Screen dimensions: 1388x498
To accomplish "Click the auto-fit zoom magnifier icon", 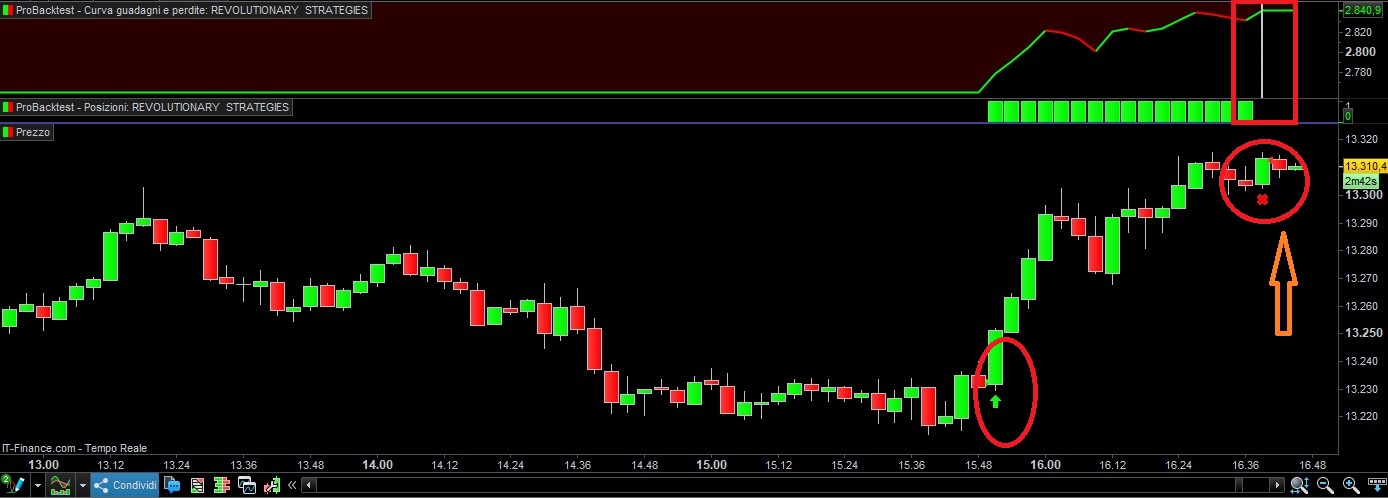I will pyautogui.click(x=1300, y=486).
